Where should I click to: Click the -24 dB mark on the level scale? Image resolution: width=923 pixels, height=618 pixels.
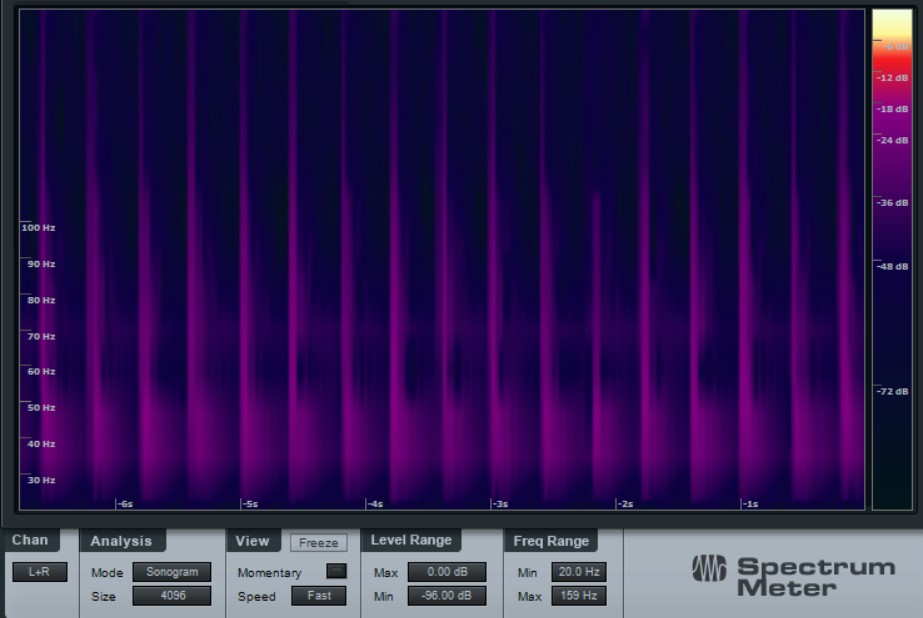(892, 140)
